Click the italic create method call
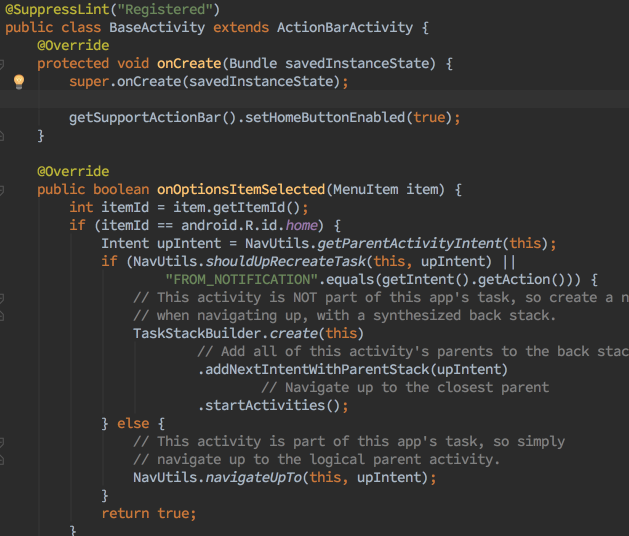This screenshot has width=629, height=536. (x=293, y=333)
